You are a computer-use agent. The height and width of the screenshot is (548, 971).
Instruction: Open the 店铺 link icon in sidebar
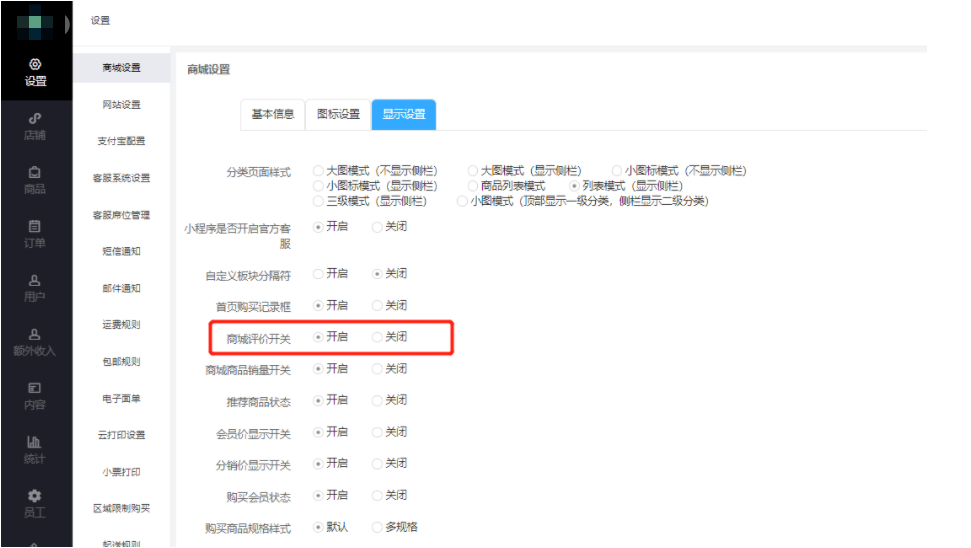tap(35, 118)
